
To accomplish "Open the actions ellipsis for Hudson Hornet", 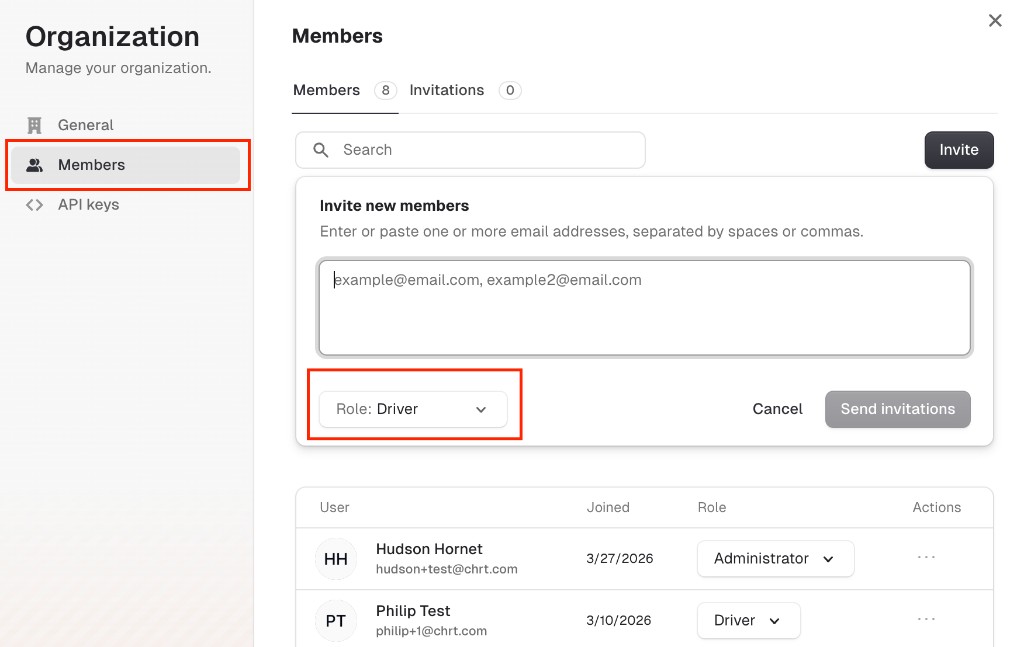I will (x=926, y=558).
